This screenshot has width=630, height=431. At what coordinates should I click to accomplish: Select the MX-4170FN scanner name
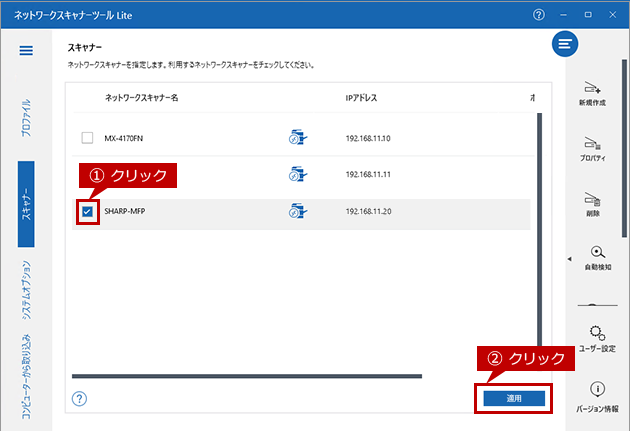click(124, 138)
